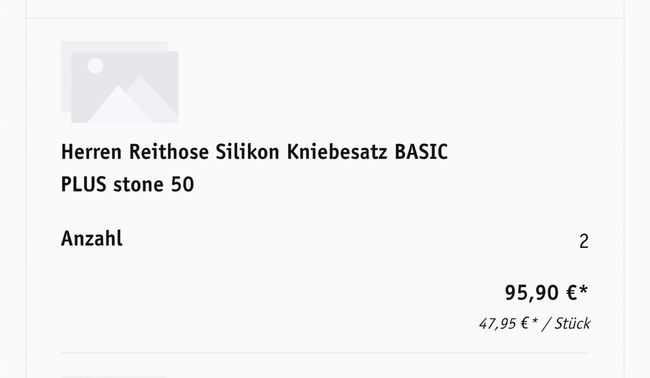Click the "Anzahl" quantity label

(x=92, y=239)
